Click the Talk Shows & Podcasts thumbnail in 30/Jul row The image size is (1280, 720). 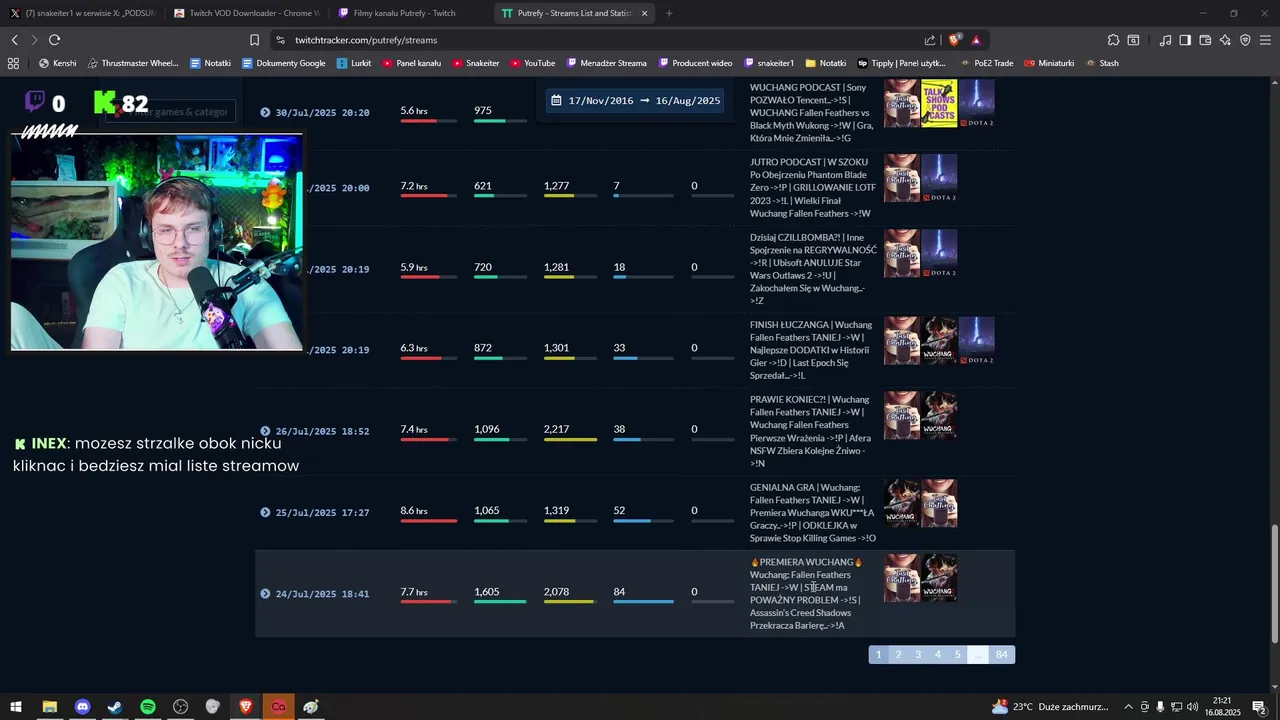(939, 104)
